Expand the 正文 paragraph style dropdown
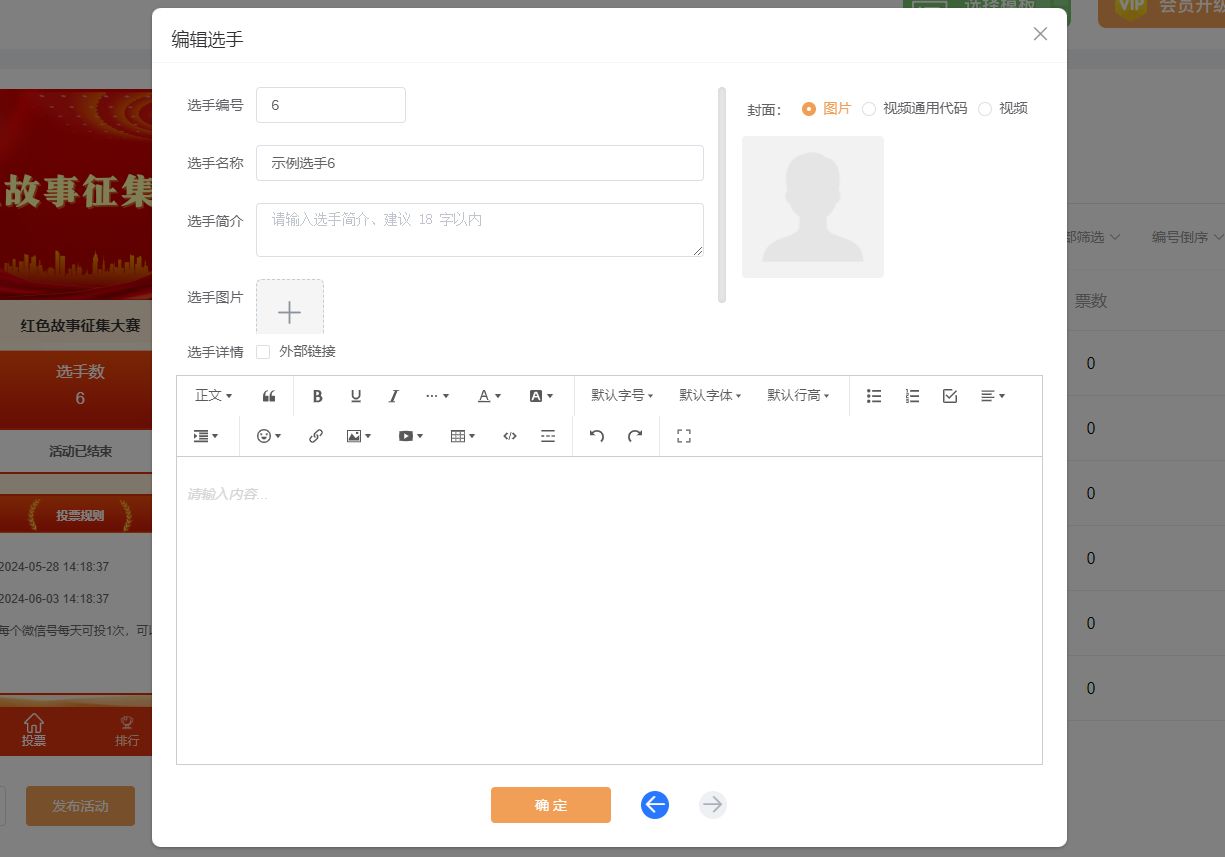 tap(211, 395)
